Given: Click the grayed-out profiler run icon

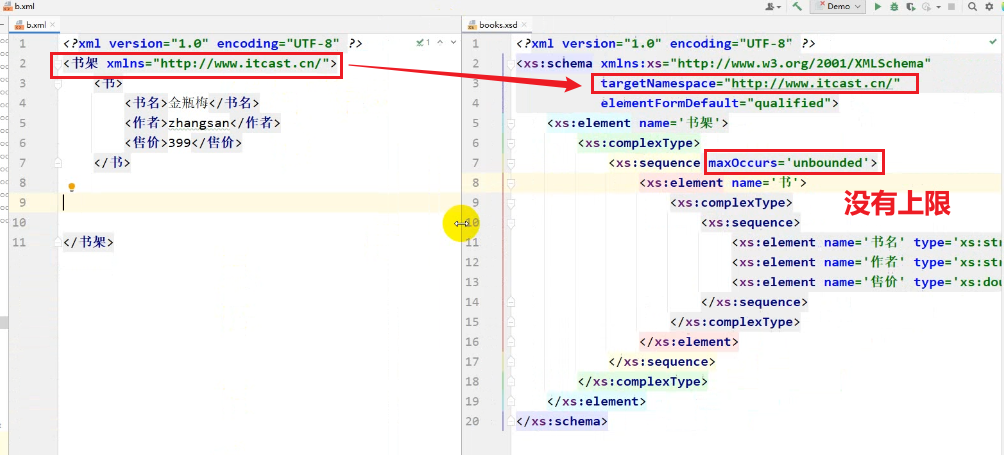Looking at the screenshot, I should point(926,6).
